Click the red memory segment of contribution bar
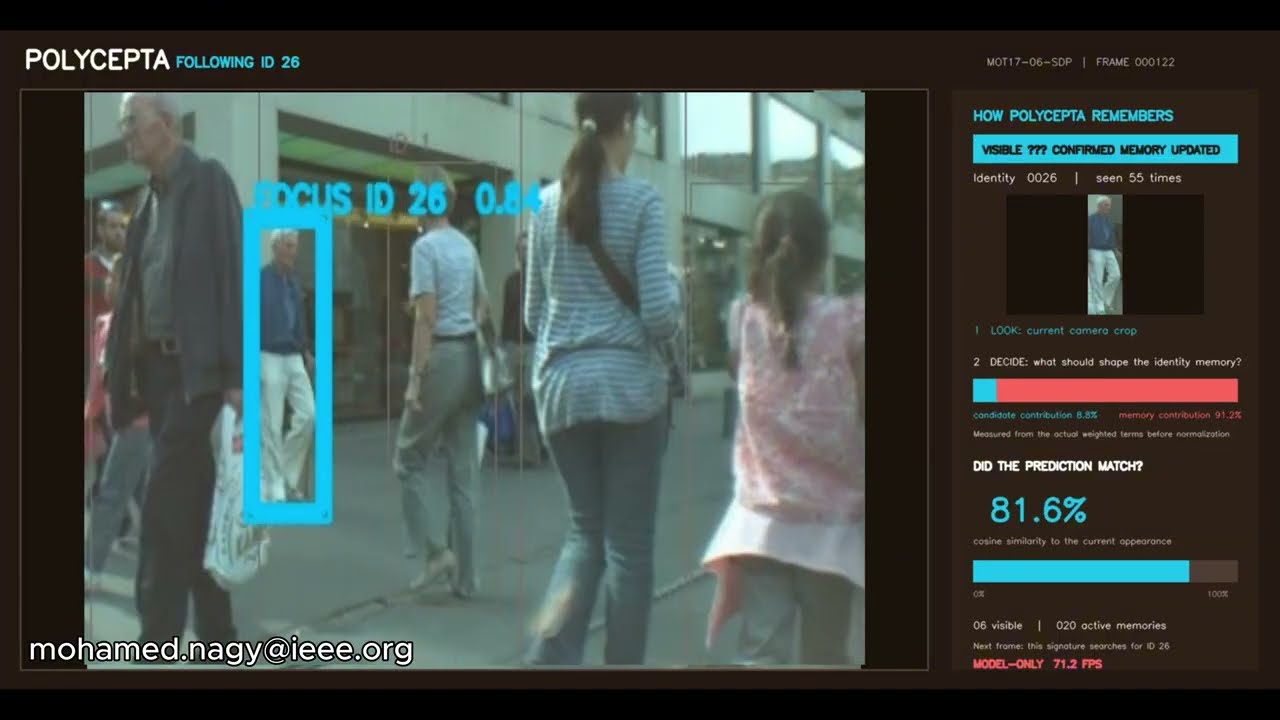 pyautogui.click(x=1117, y=390)
